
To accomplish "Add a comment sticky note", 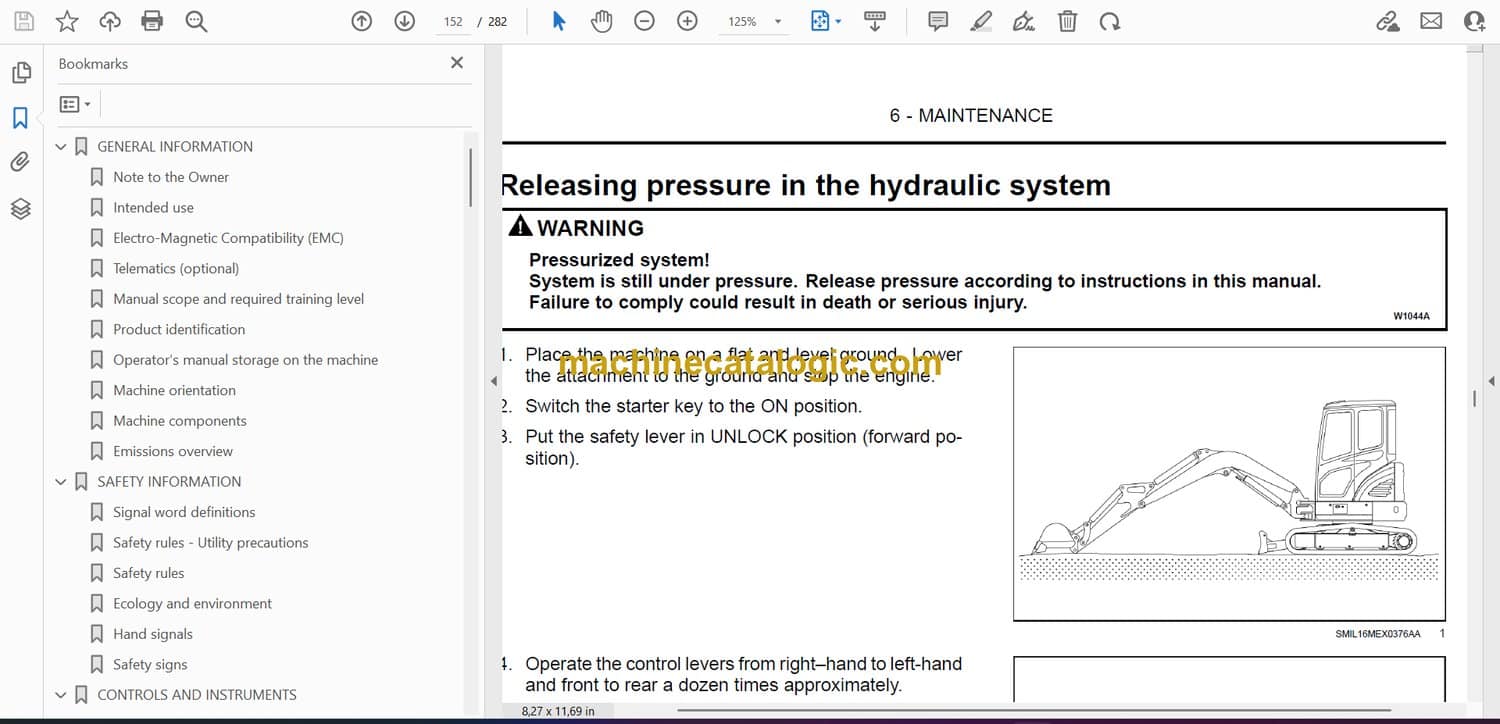I will coord(937,21).
